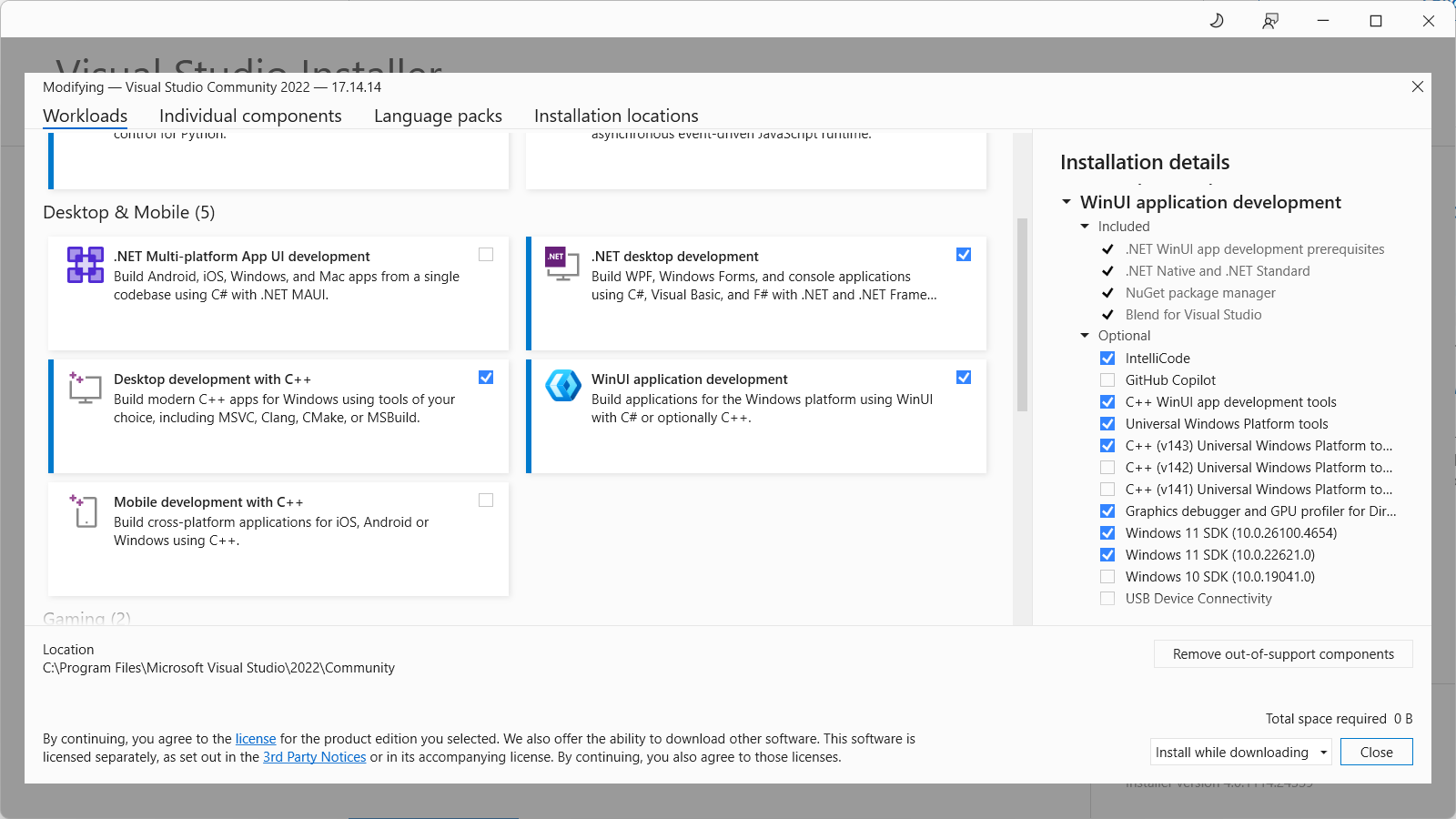Open the Language packs tab

pyautogui.click(x=438, y=116)
